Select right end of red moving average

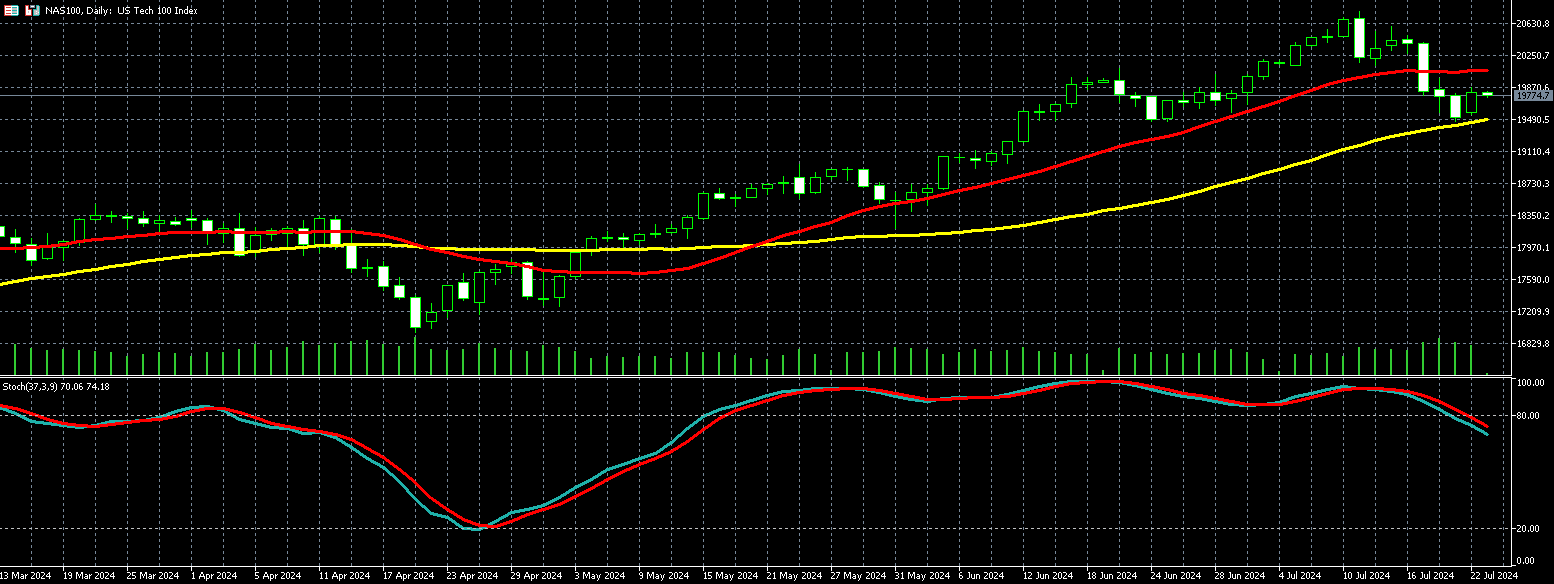(x=1486, y=70)
